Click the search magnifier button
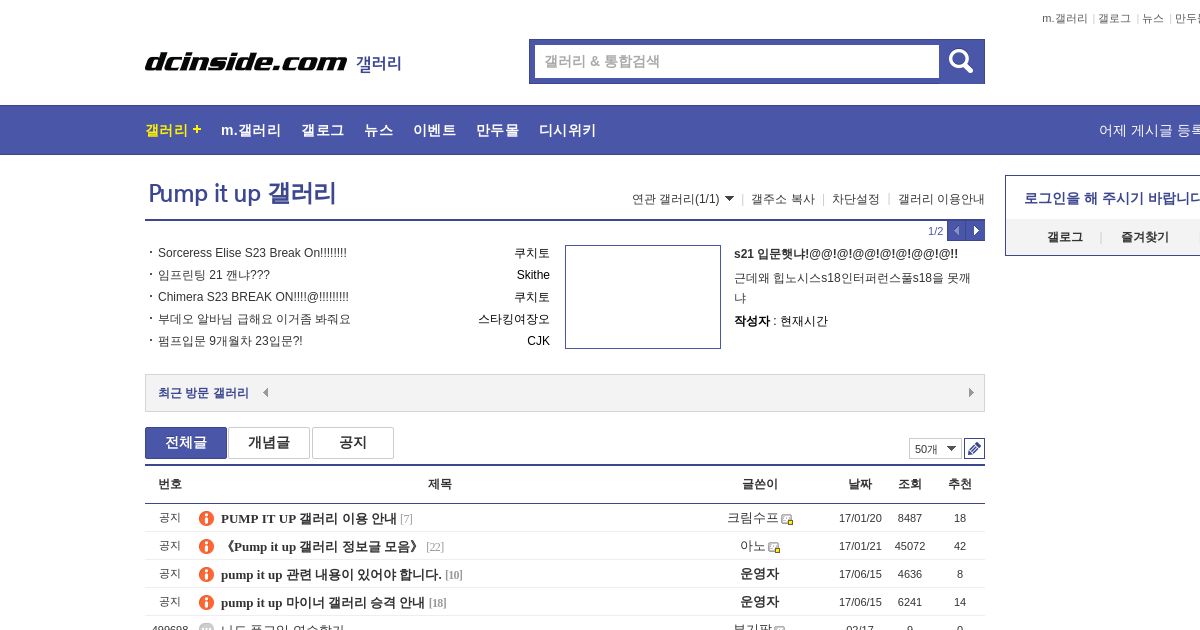The height and width of the screenshot is (630, 1200). (x=961, y=61)
